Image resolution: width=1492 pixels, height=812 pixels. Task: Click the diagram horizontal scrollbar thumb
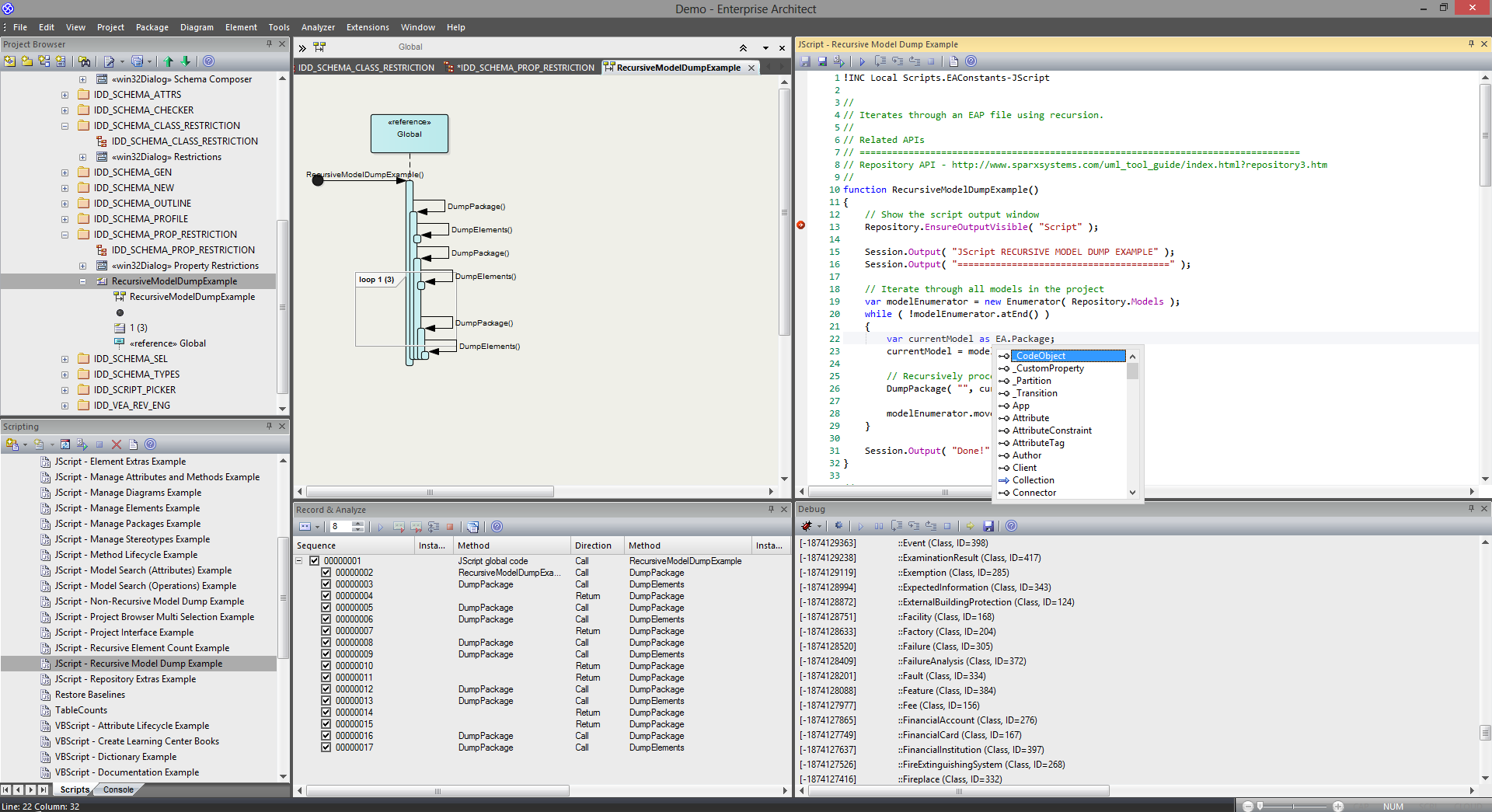tap(430, 492)
